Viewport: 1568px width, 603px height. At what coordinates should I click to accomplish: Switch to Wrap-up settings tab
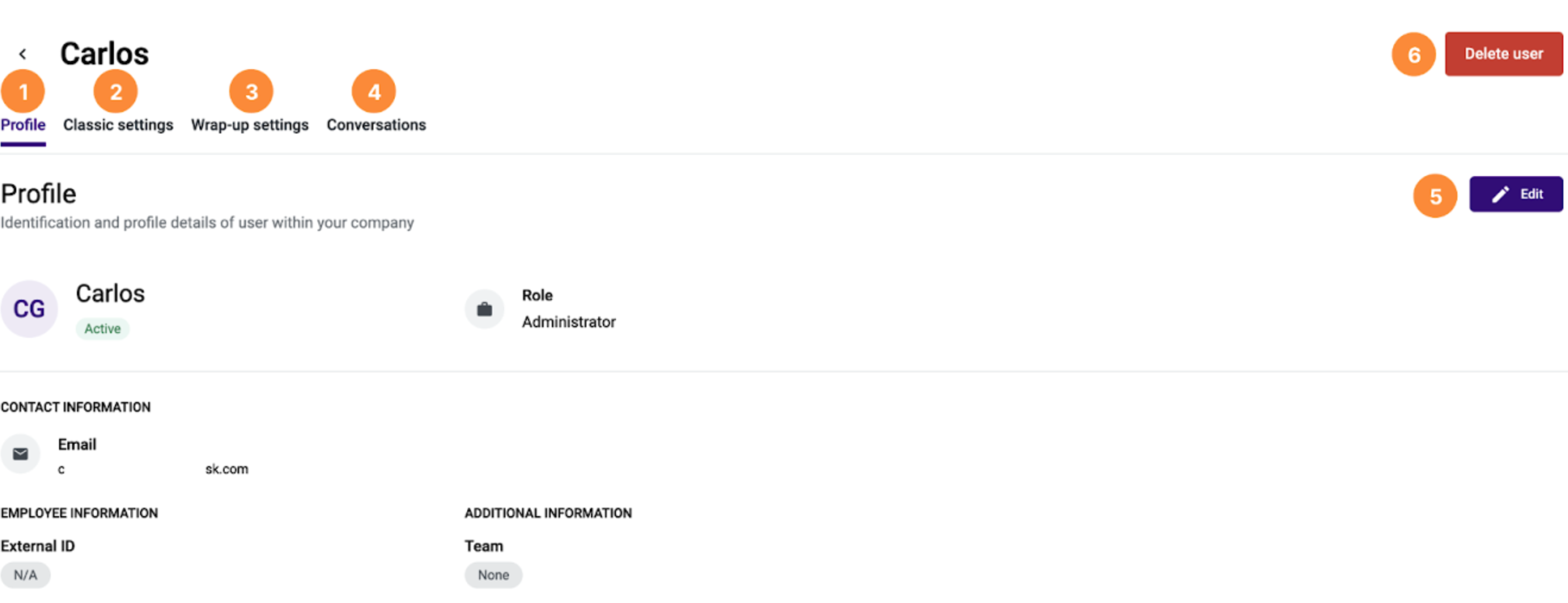[249, 125]
